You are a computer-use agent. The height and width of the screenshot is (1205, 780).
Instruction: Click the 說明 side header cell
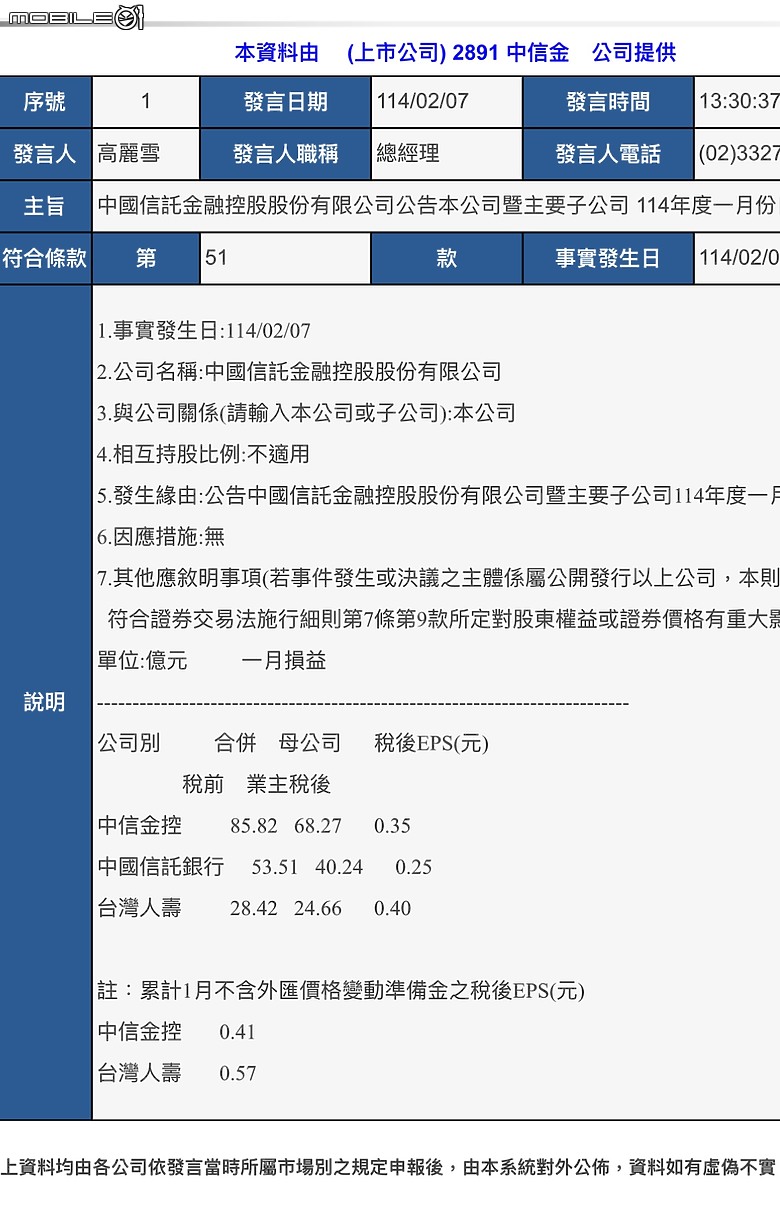point(45,702)
